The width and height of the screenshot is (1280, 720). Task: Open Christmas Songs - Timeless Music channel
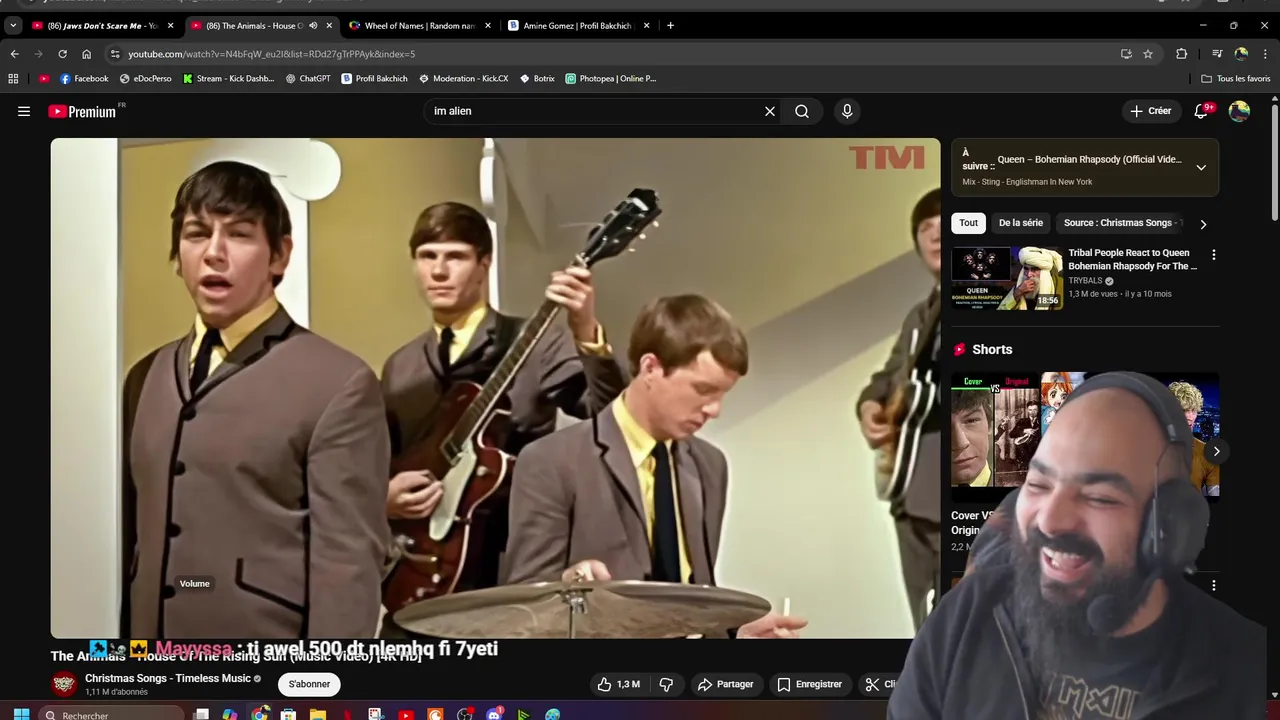coord(168,678)
